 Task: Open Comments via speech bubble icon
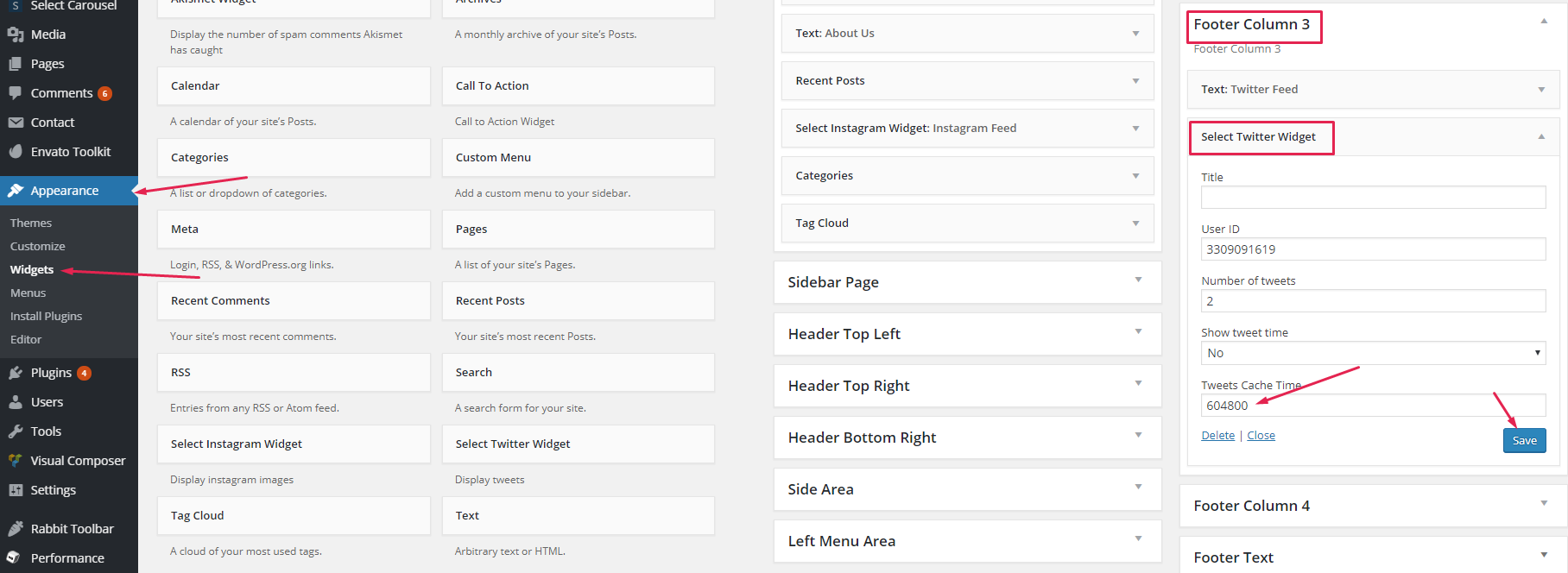coord(16,93)
